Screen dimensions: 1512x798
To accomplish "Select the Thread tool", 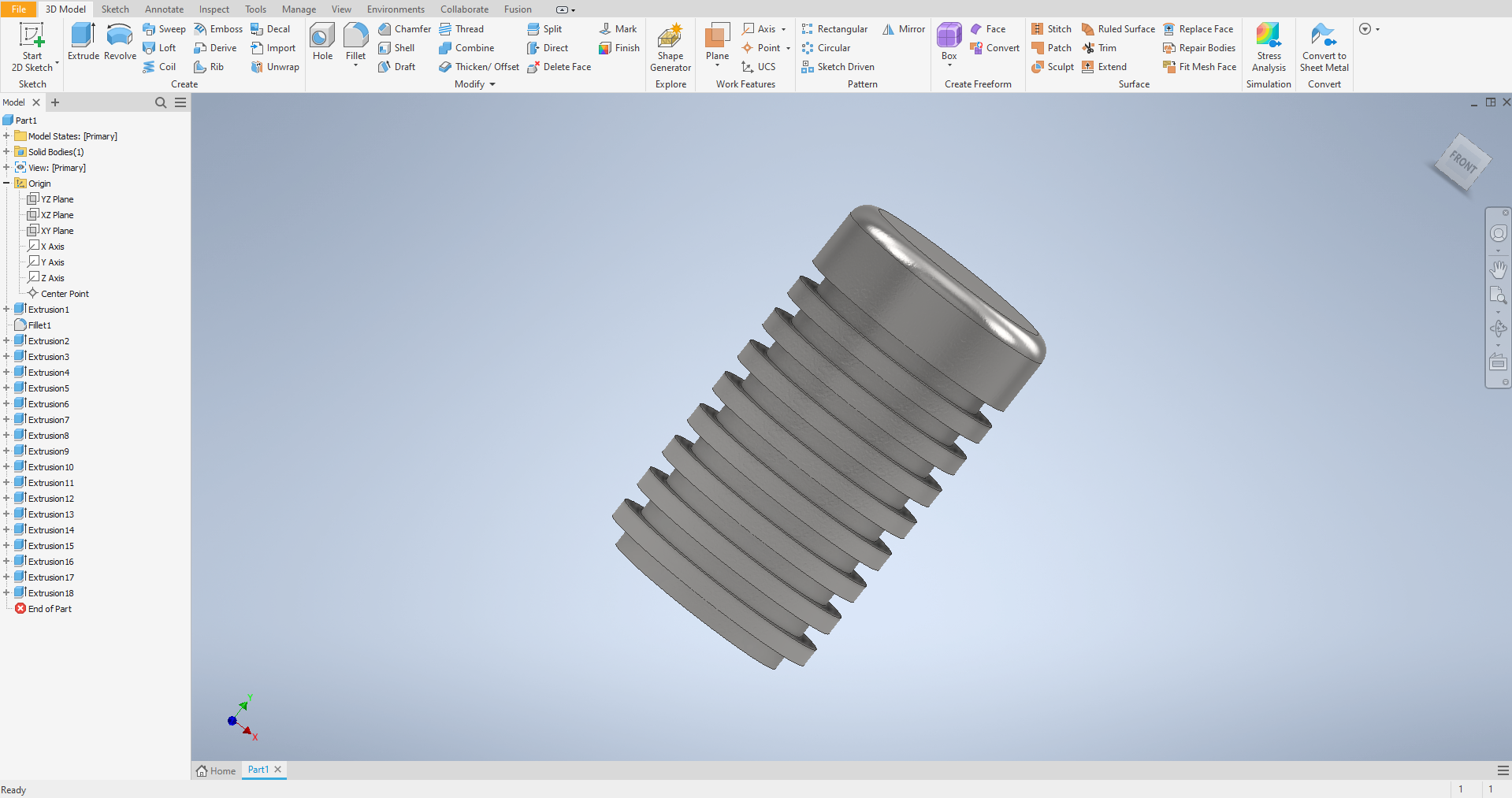I will [462, 29].
